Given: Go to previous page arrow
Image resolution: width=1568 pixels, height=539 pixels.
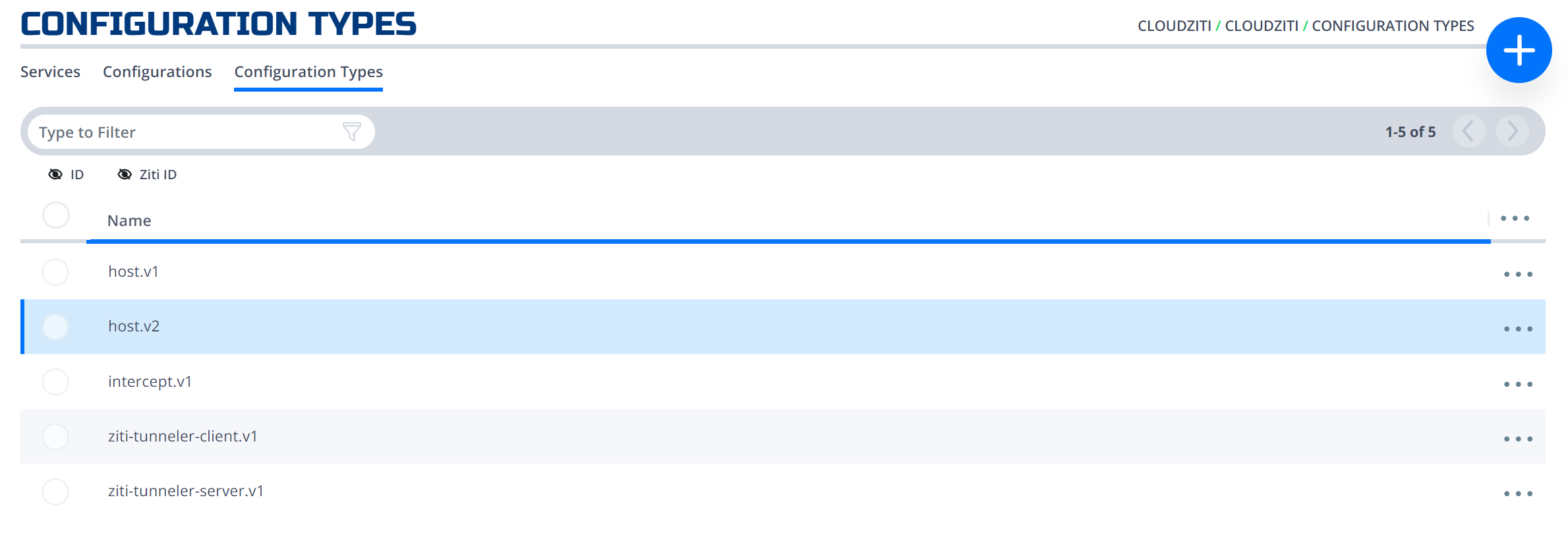Looking at the screenshot, I should 1468,131.
